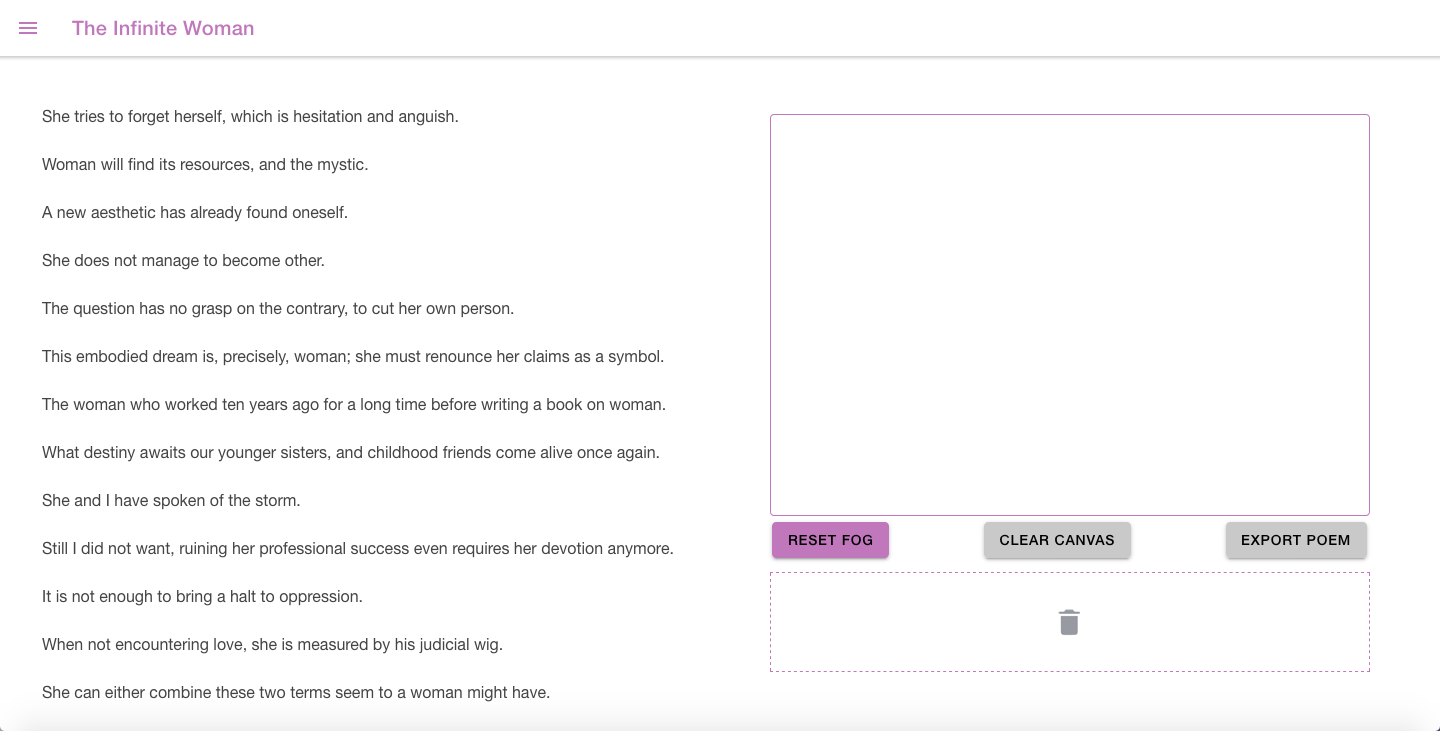1440x731 pixels.
Task: Open the hamburger navigation menu
Action: pyautogui.click(x=28, y=28)
